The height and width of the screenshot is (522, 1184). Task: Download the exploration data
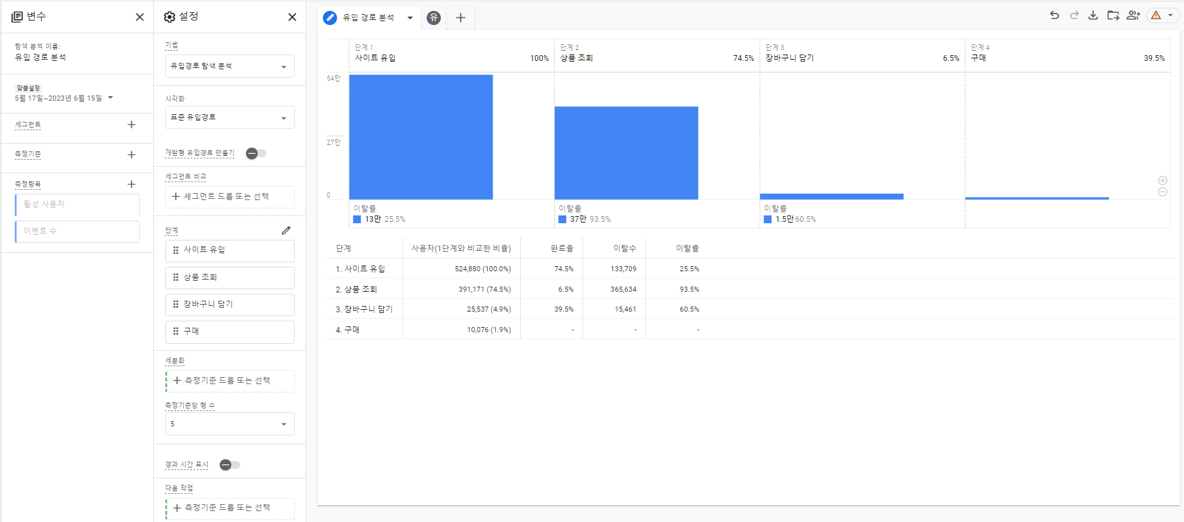[1093, 15]
